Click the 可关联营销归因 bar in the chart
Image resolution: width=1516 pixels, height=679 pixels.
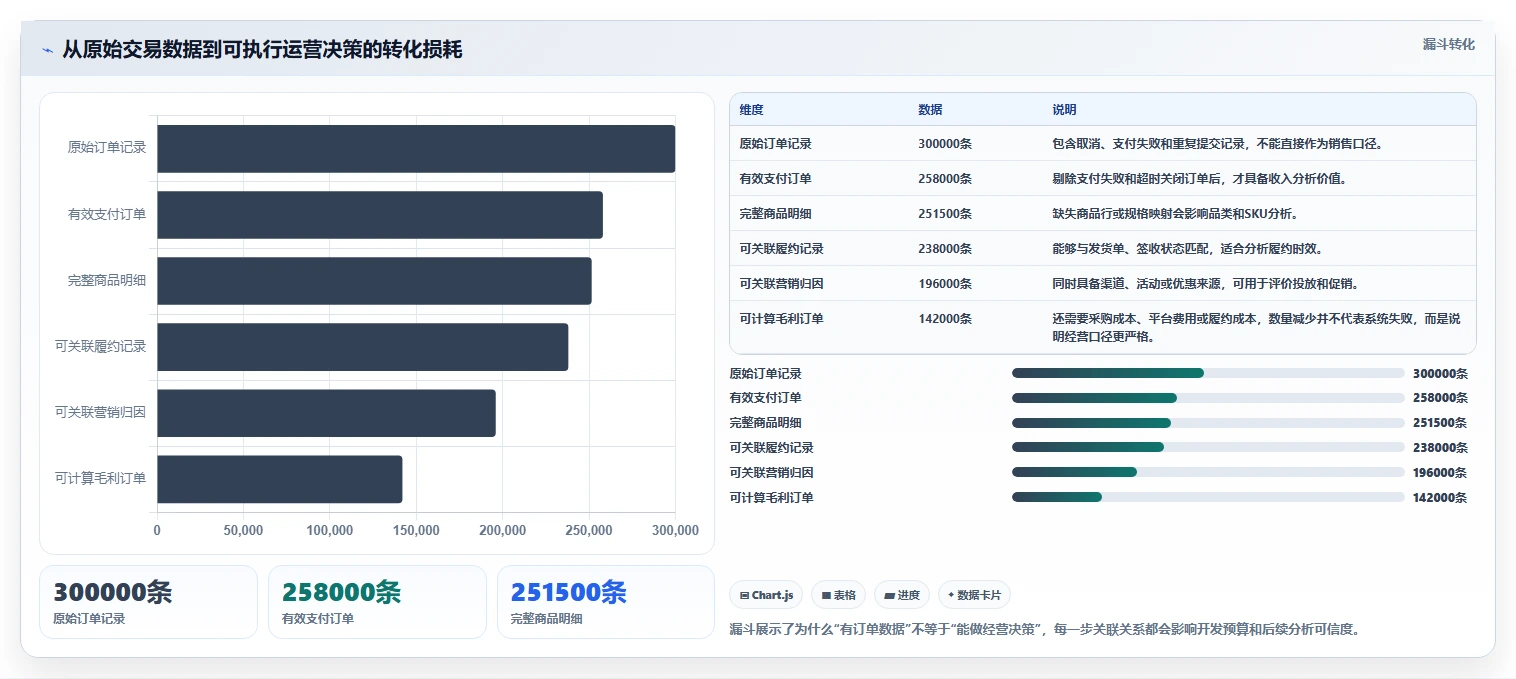[326, 413]
